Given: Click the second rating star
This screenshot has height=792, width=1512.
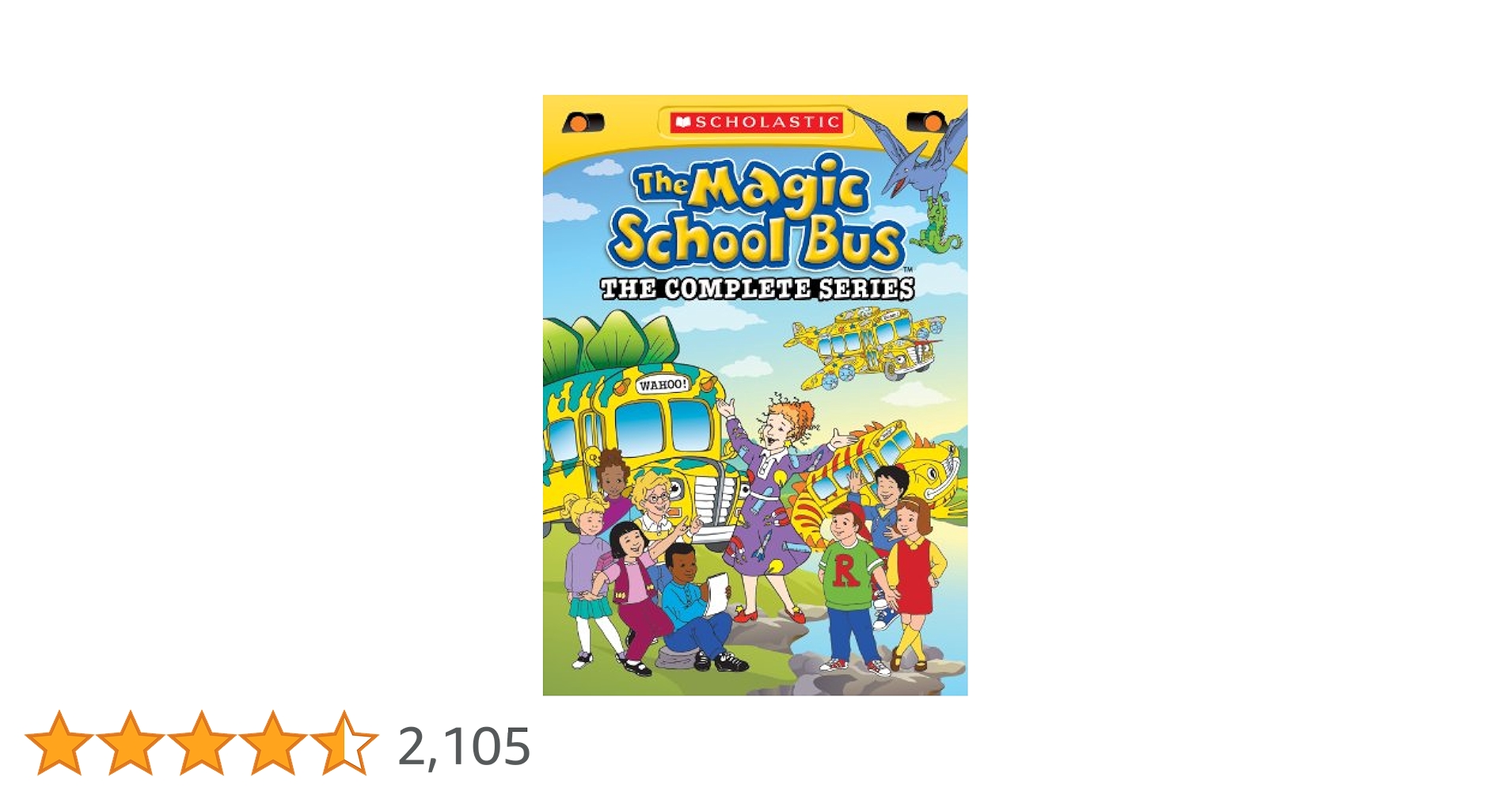Looking at the screenshot, I should [130, 742].
